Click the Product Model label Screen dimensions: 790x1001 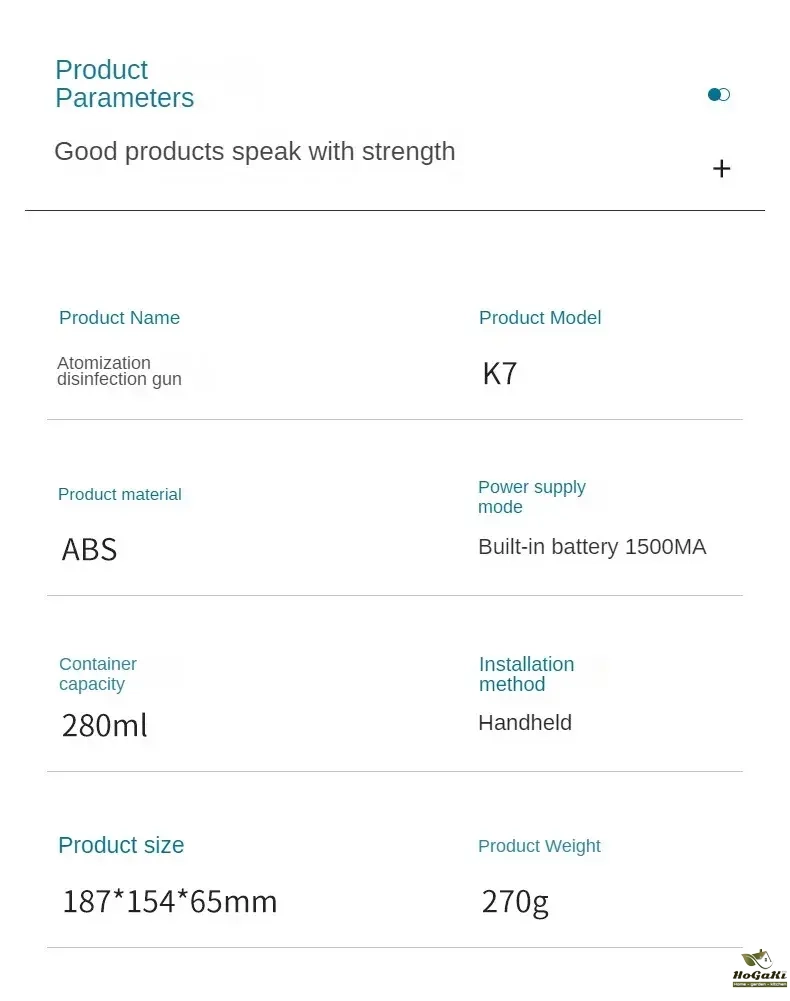[x=540, y=318]
